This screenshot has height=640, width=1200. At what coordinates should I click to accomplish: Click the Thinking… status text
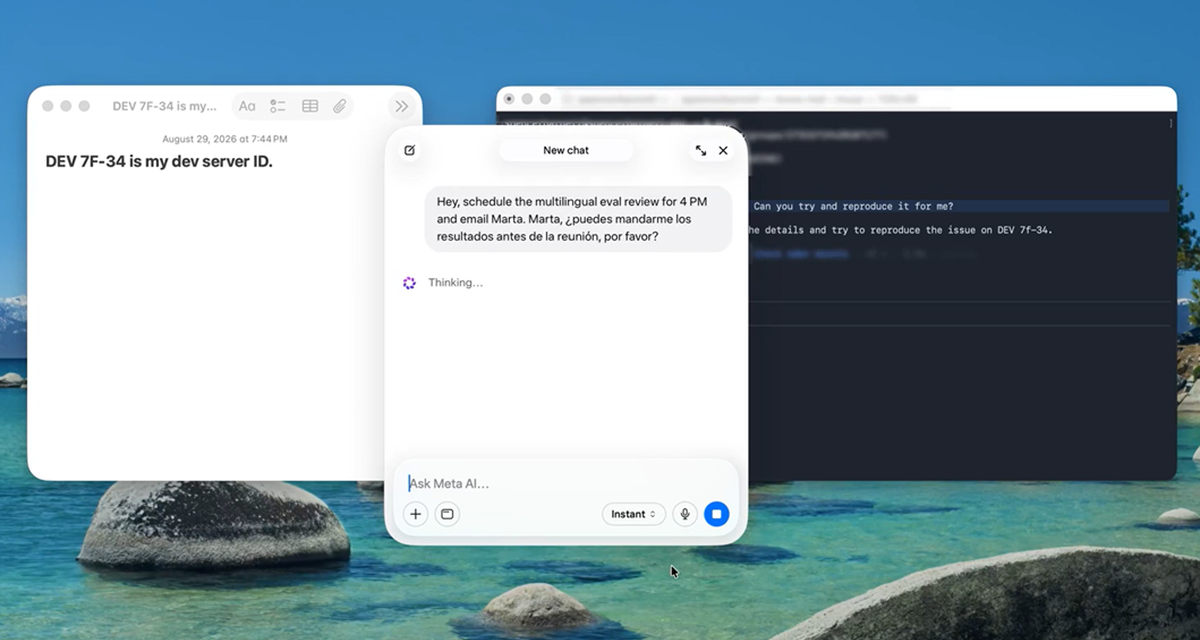click(x=456, y=283)
